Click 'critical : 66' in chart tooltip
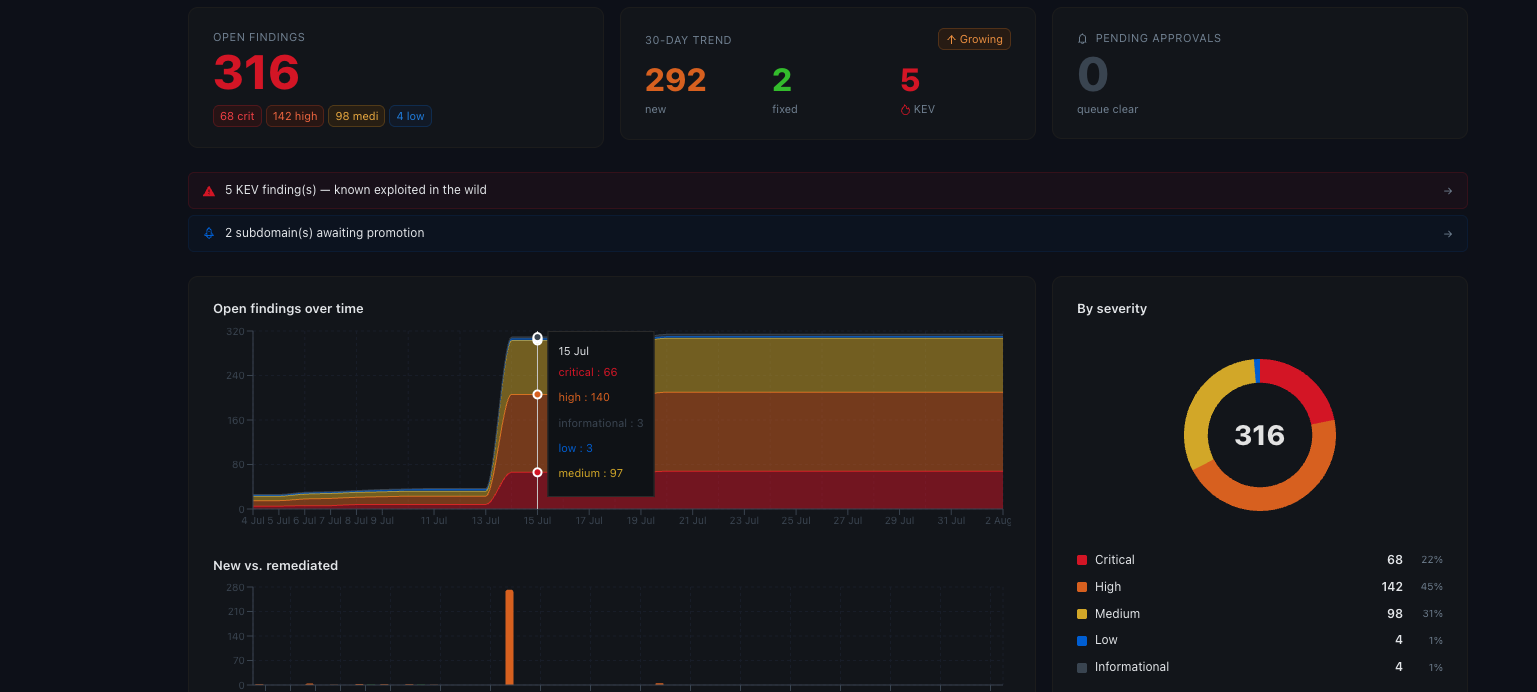The image size is (1537, 692). click(587, 372)
